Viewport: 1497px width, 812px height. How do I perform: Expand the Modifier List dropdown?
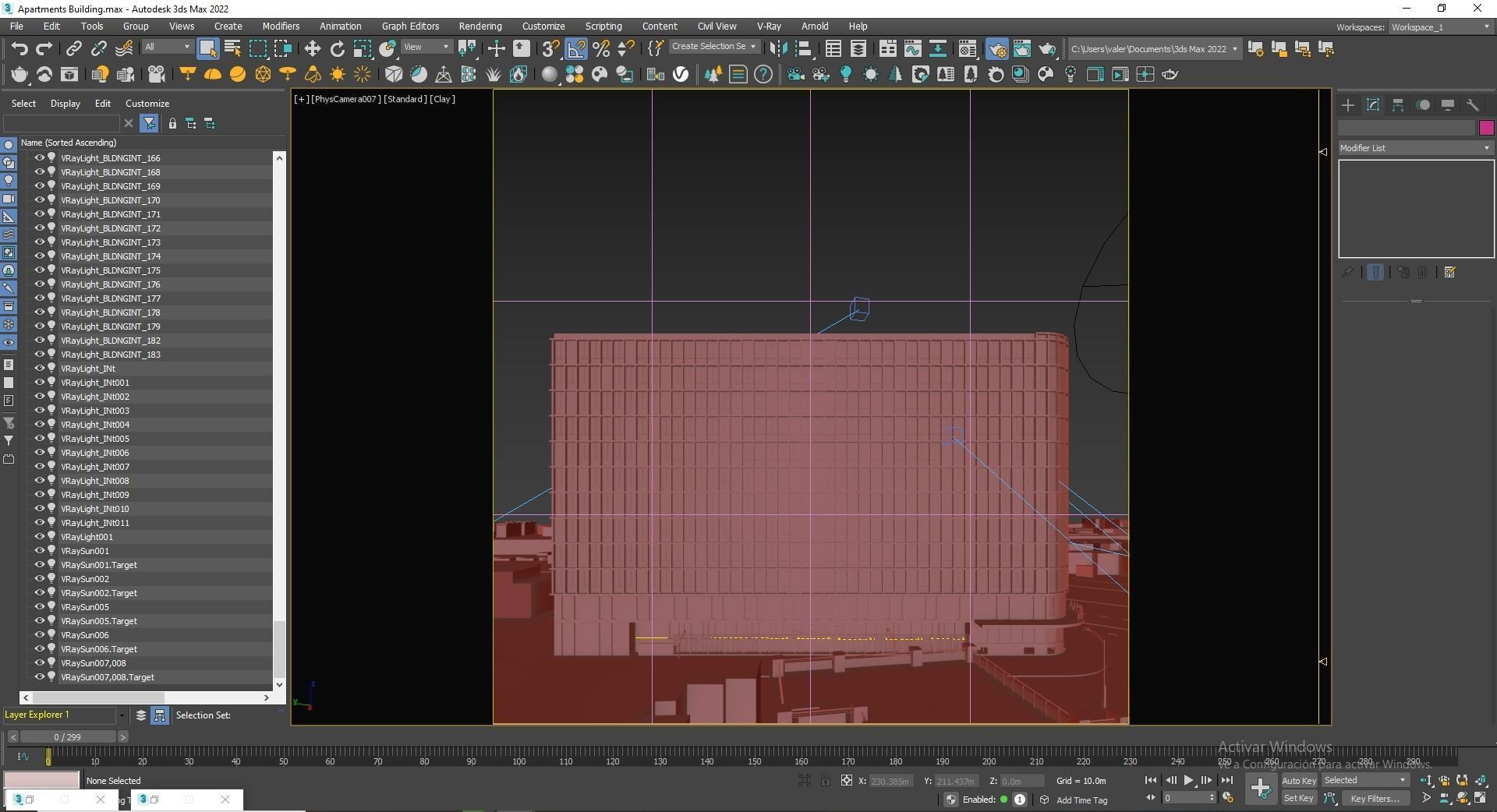tap(1415, 148)
